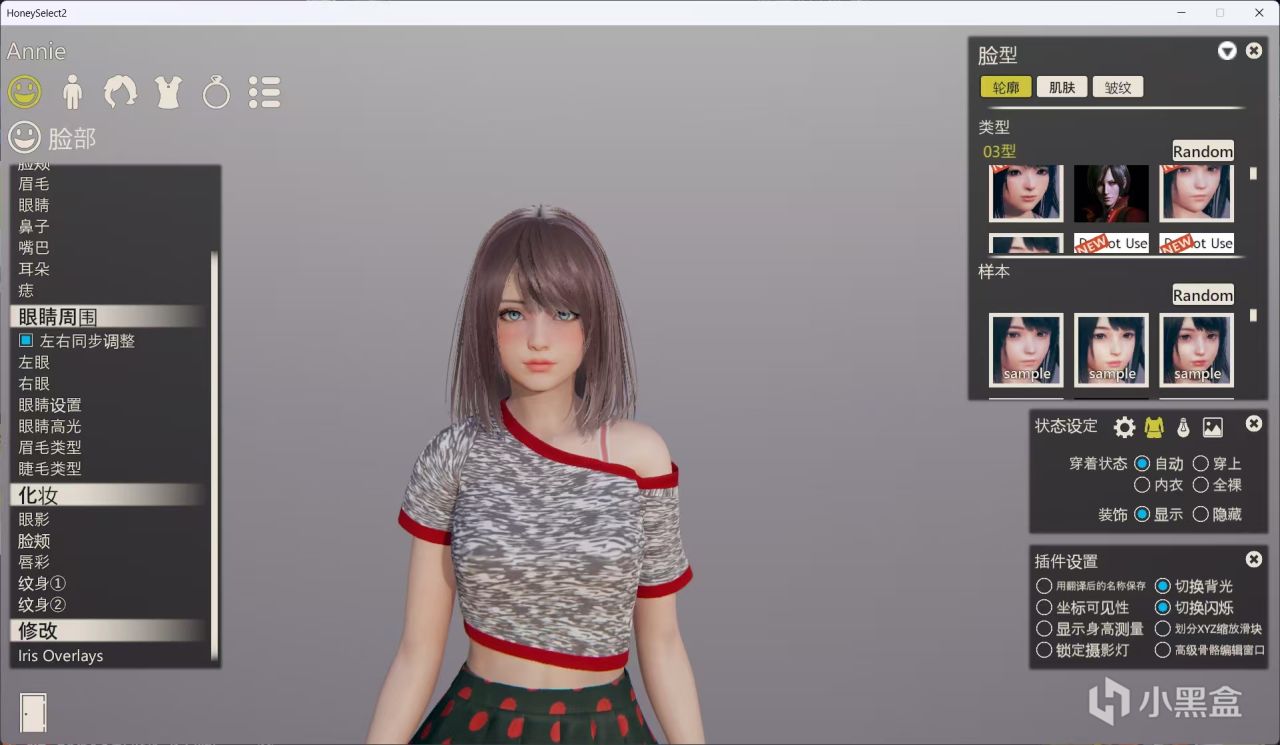Switch to the 轮廓 tab
This screenshot has height=745, width=1280.
(1006, 87)
